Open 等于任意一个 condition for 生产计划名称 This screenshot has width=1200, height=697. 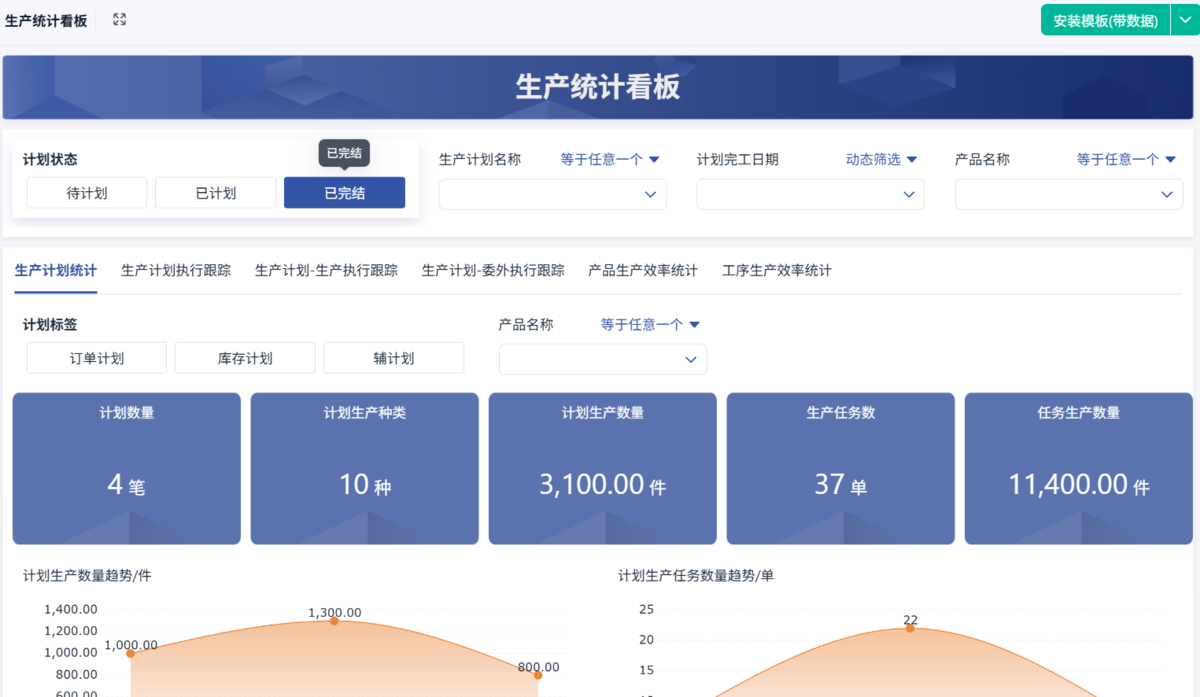610,159
